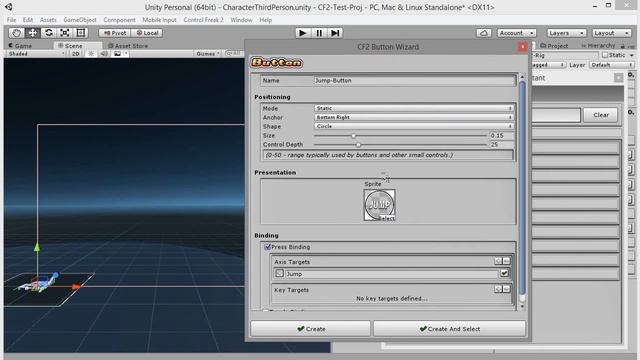Switch to the Hierarchy tab
The image size is (640, 360).
coord(598,46)
